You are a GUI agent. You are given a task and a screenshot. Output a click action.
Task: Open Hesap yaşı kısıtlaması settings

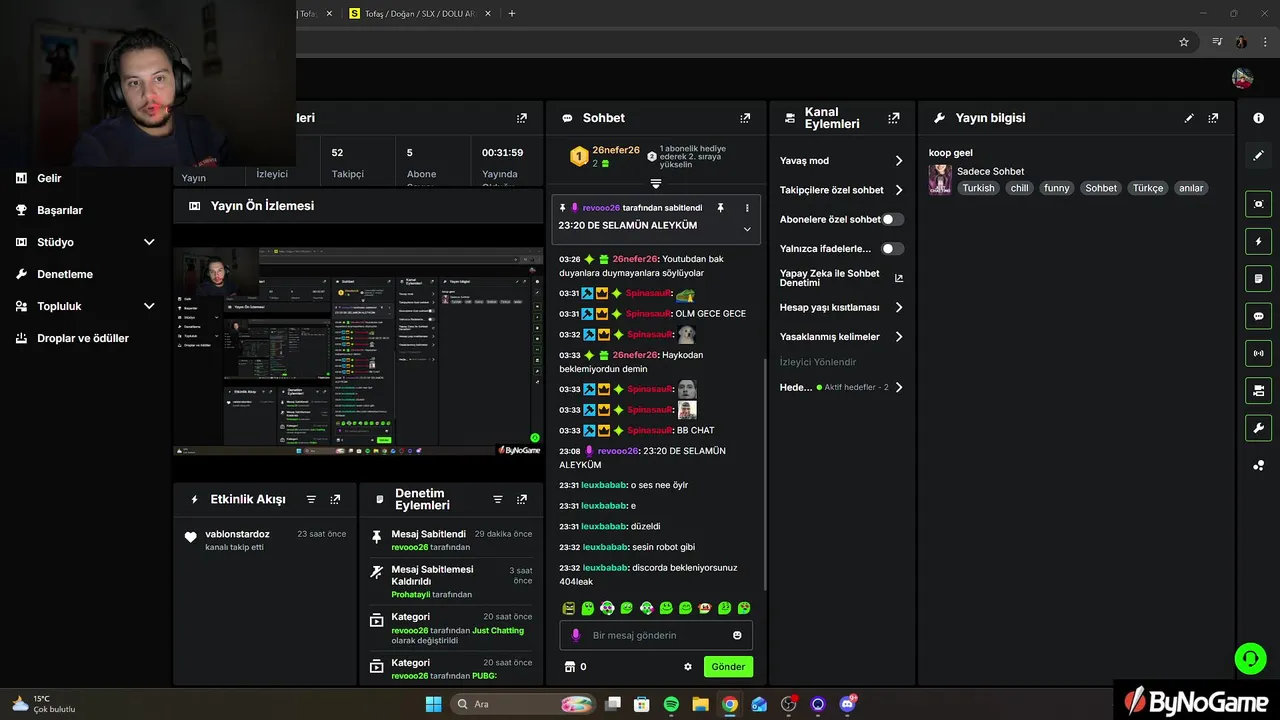point(841,307)
